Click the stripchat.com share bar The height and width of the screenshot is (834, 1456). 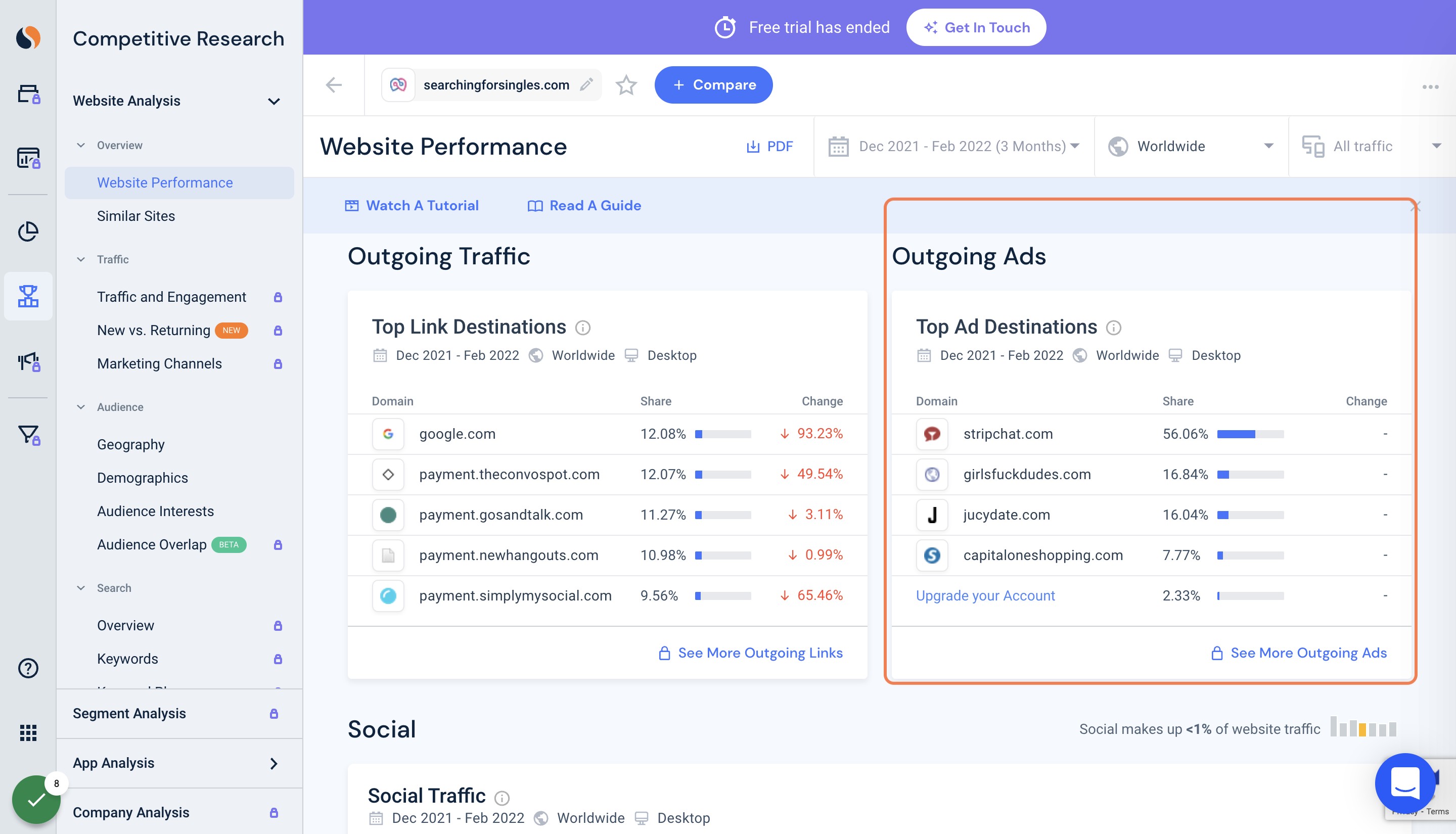pos(1250,434)
